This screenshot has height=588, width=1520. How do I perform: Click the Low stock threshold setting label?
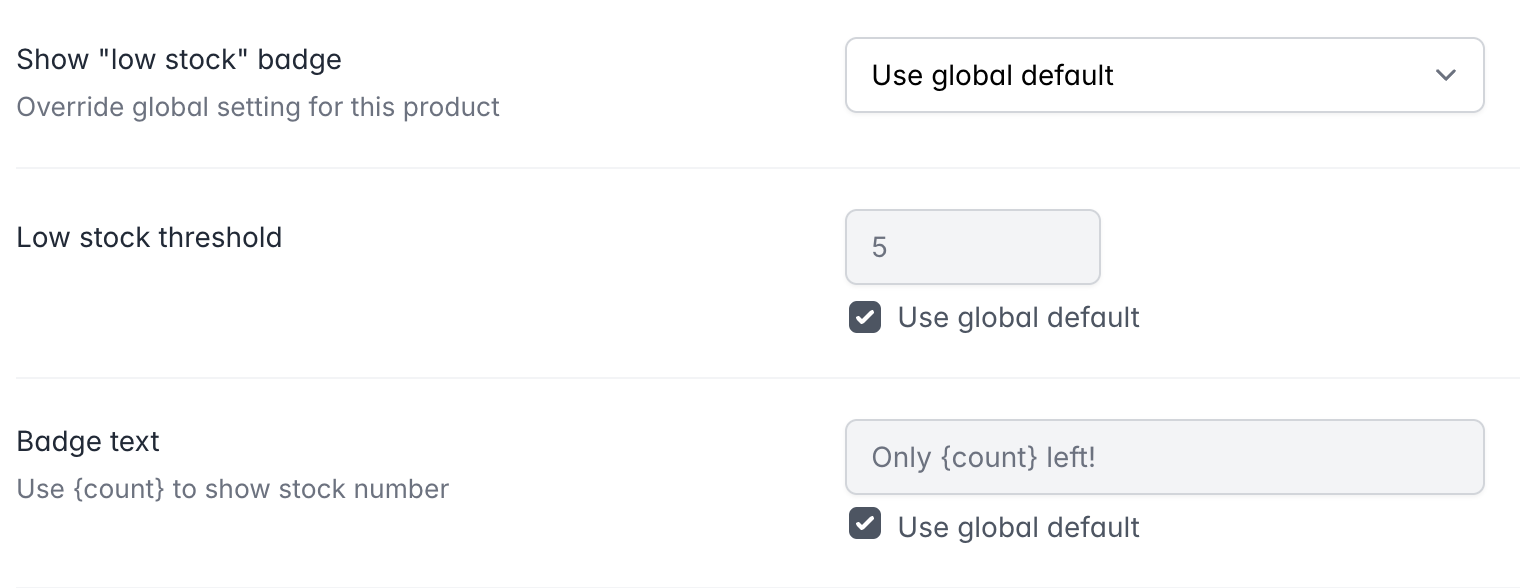149,237
